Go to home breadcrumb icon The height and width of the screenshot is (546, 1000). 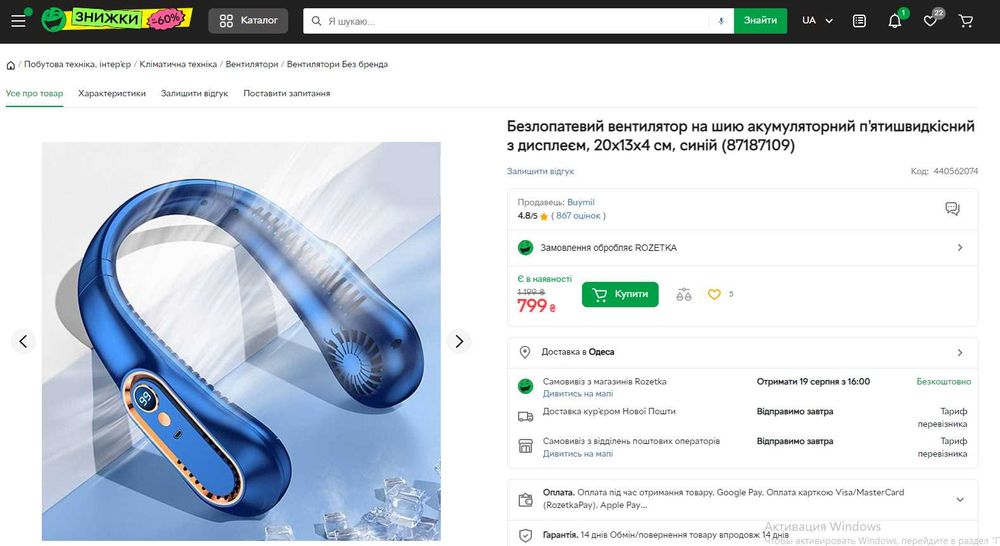(11, 65)
